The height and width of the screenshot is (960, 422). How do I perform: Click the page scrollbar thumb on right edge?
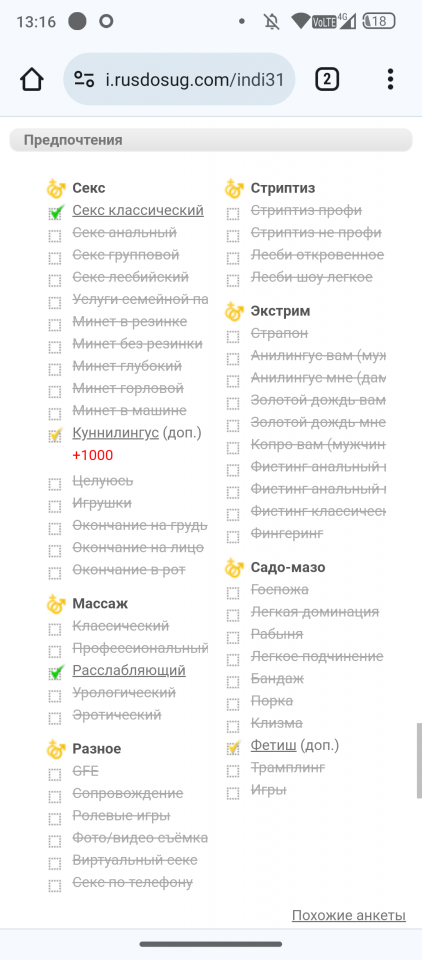[x=419, y=759]
